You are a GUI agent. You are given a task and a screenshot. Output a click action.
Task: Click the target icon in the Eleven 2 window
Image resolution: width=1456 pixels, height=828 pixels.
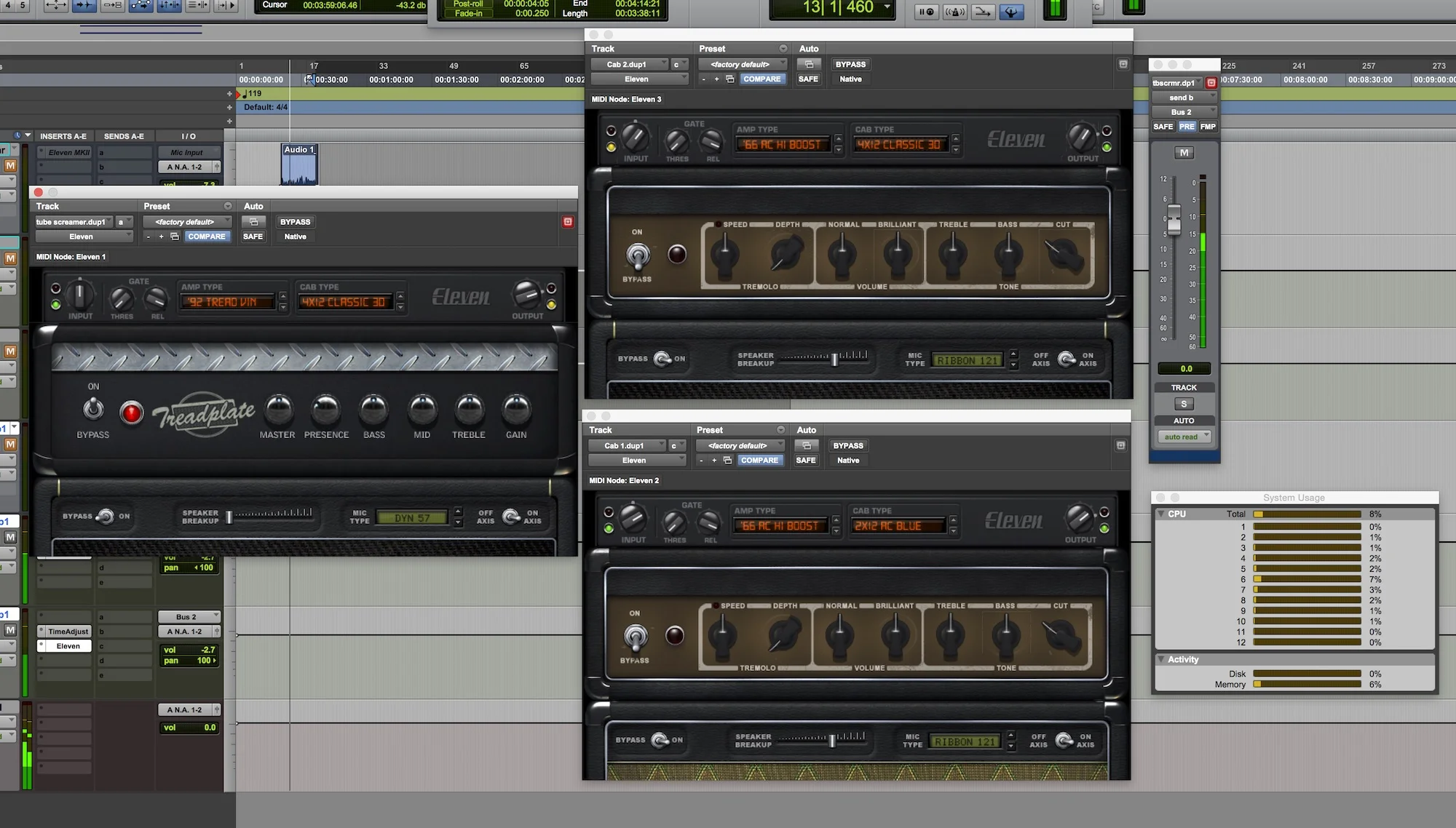(1121, 445)
